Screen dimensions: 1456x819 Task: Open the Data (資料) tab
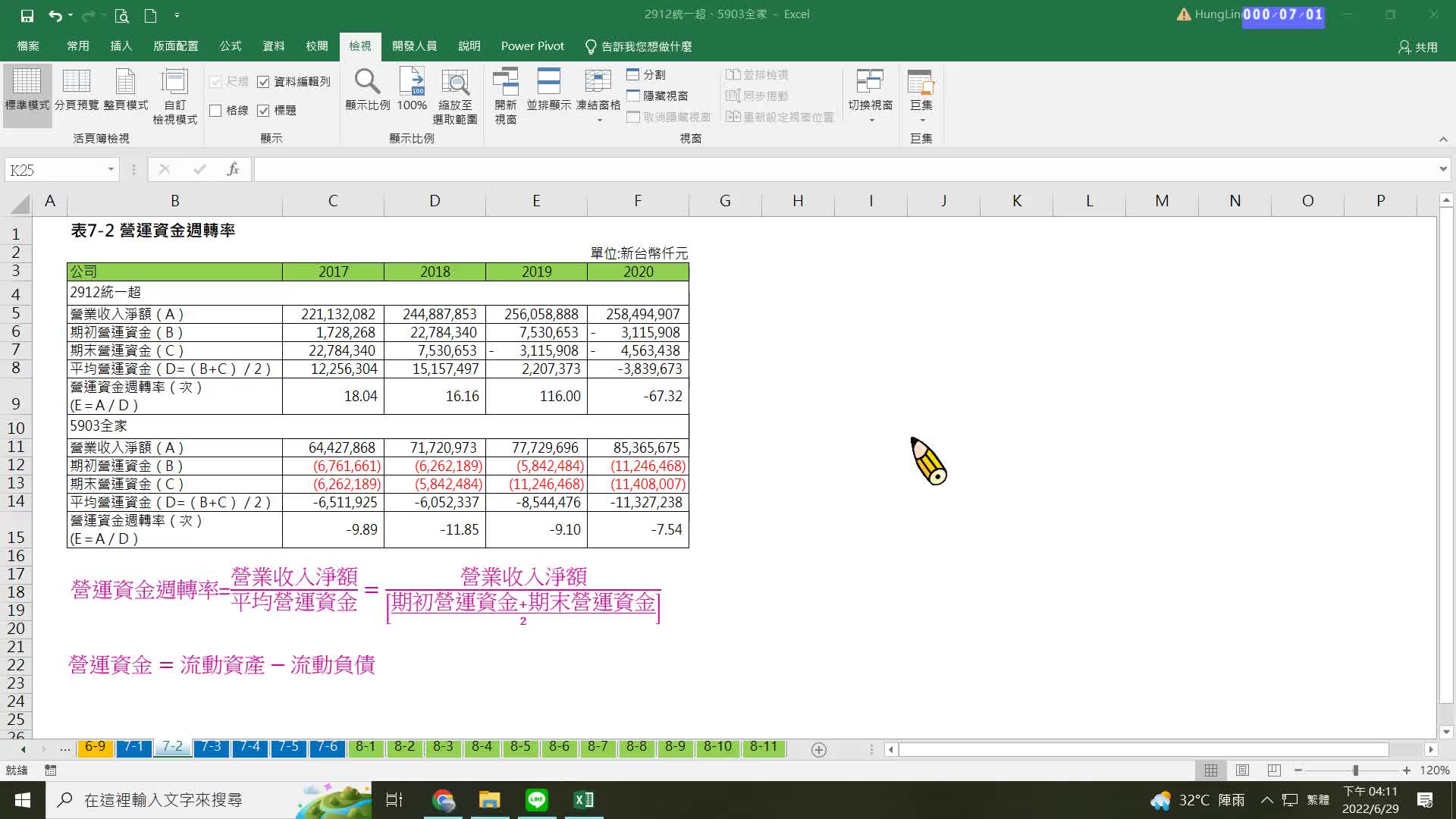tap(274, 46)
